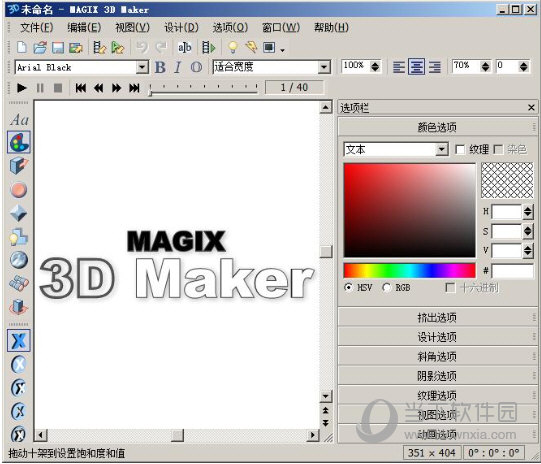The width and height of the screenshot is (541, 464).
Task: Select the color palette tool in sidebar
Action: (19, 142)
